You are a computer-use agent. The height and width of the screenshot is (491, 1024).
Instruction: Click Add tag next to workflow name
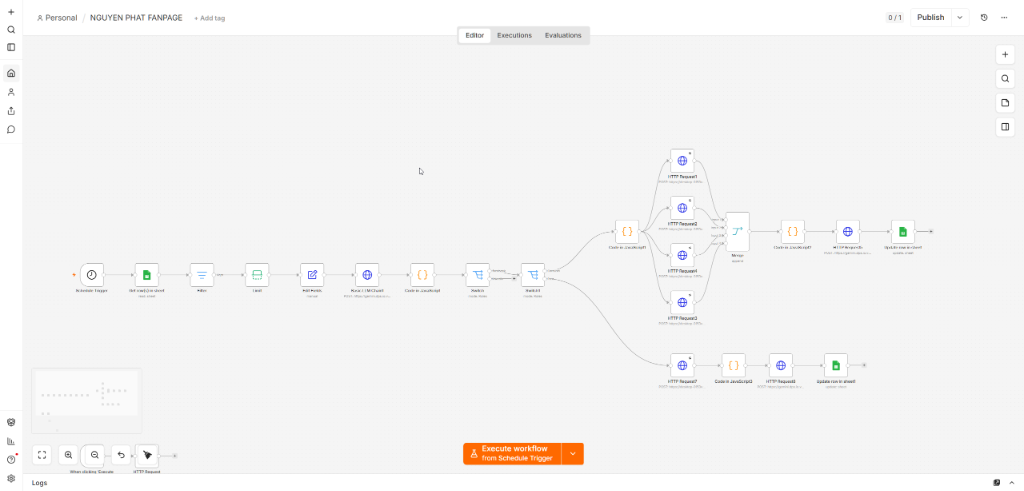coord(210,18)
